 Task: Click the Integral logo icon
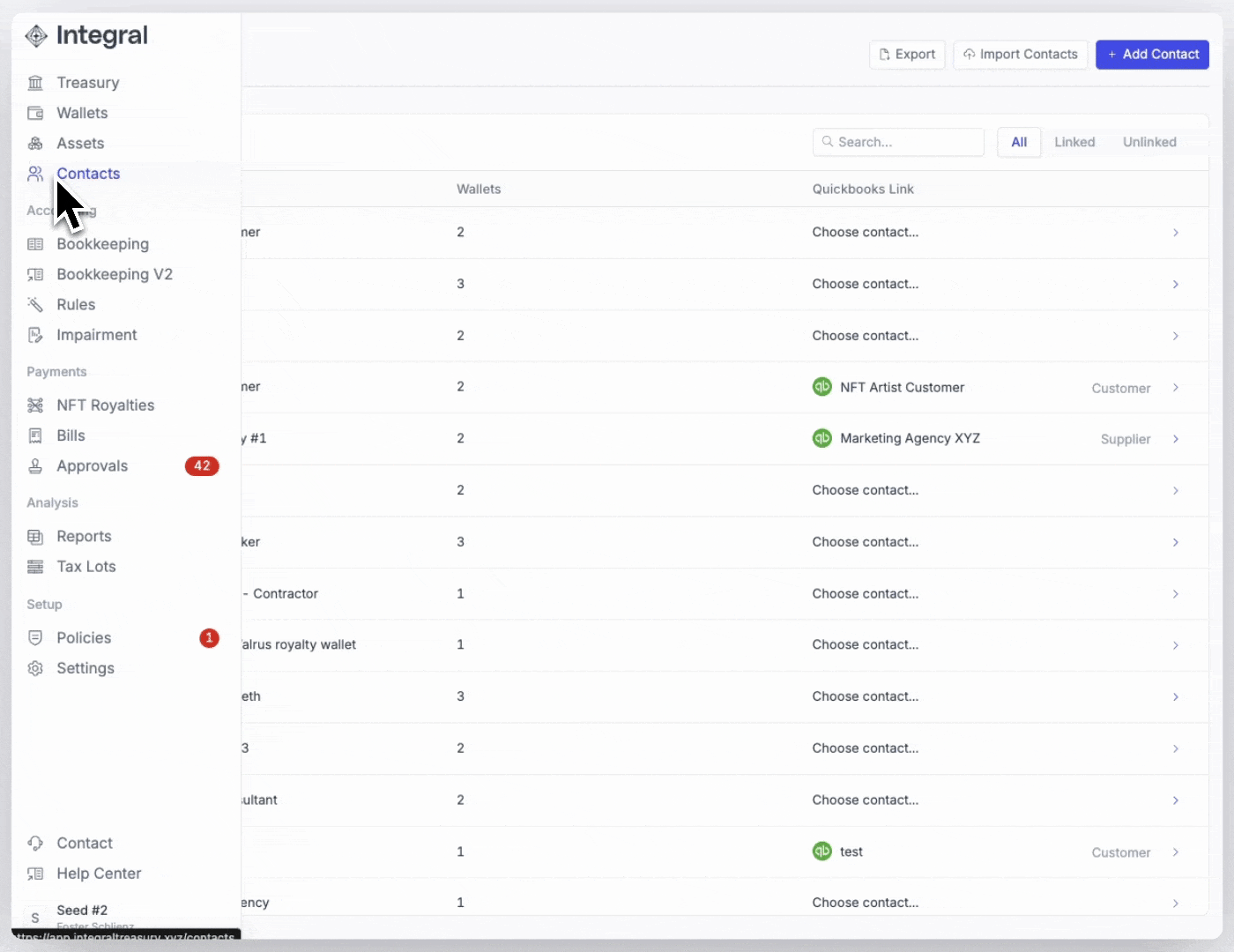(36, 36)
